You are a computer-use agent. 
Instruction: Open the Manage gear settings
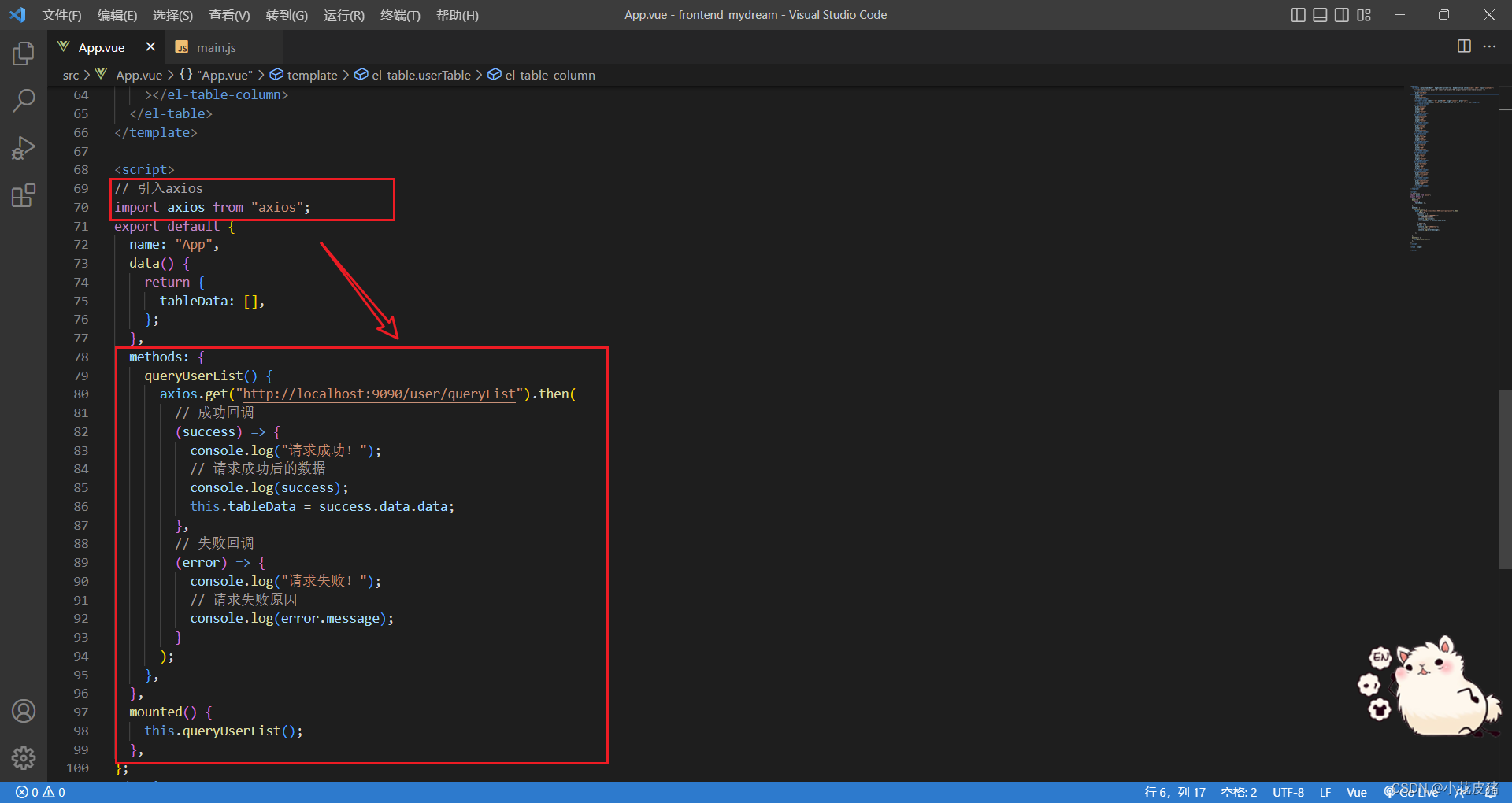point(24,757)
